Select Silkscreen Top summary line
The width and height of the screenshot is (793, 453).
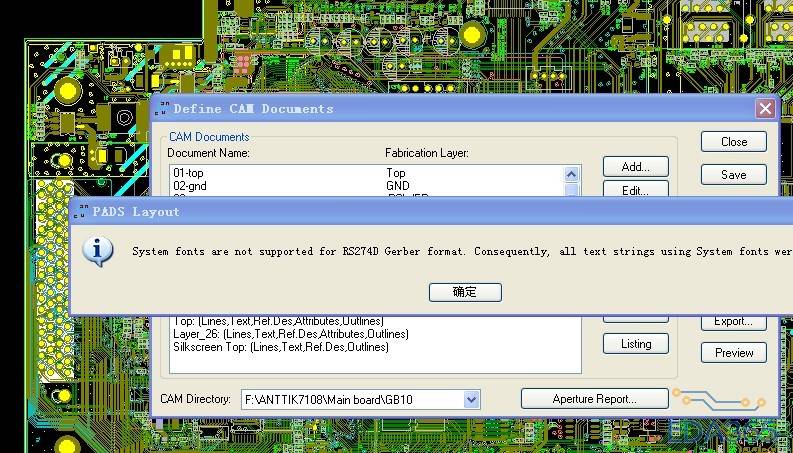pos(281,347)
